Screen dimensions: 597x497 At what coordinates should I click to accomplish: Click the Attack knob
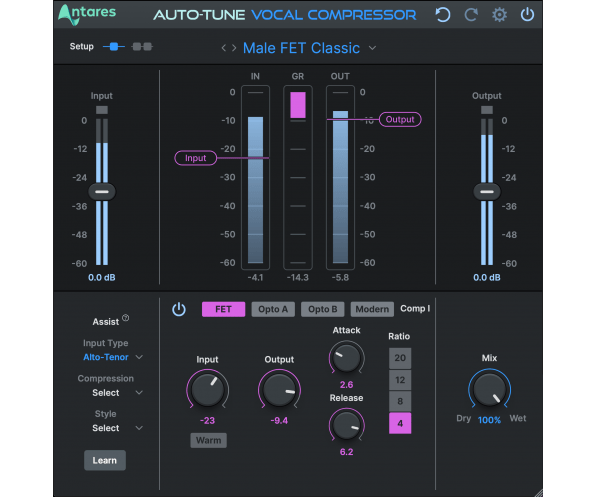pyautogui.click(x=346, y=357)
